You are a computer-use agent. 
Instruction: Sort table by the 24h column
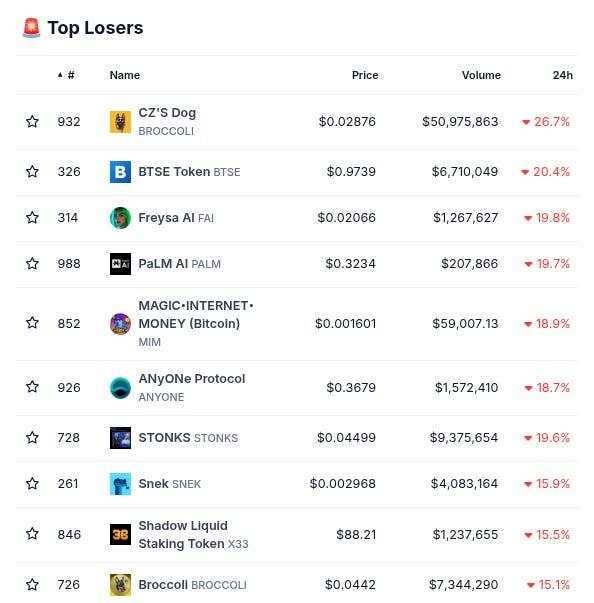point(562,75)
